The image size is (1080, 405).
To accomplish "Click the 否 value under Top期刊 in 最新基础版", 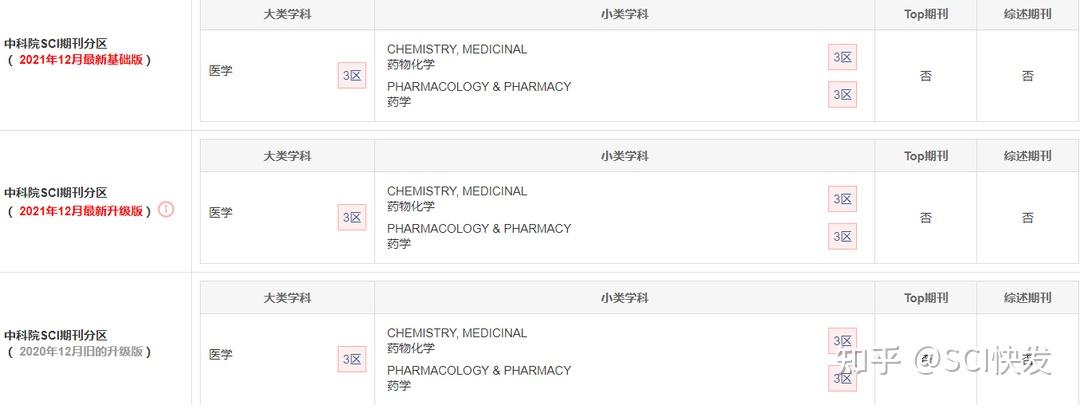I will click(925, 76).
